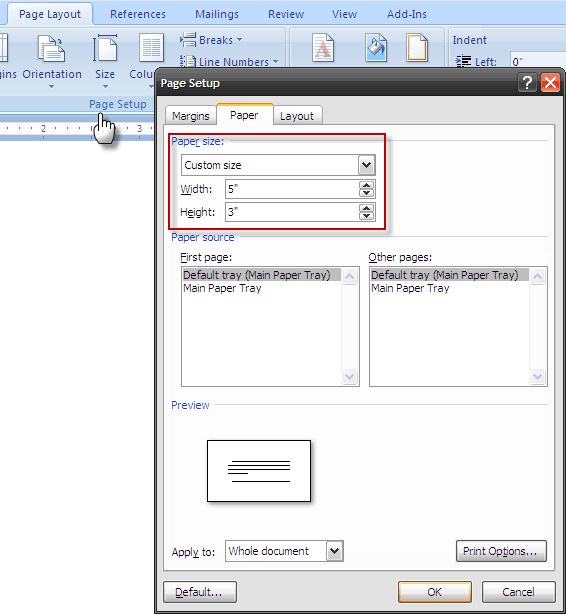
Task: Click the Height input field
Action: click(292, 212)
